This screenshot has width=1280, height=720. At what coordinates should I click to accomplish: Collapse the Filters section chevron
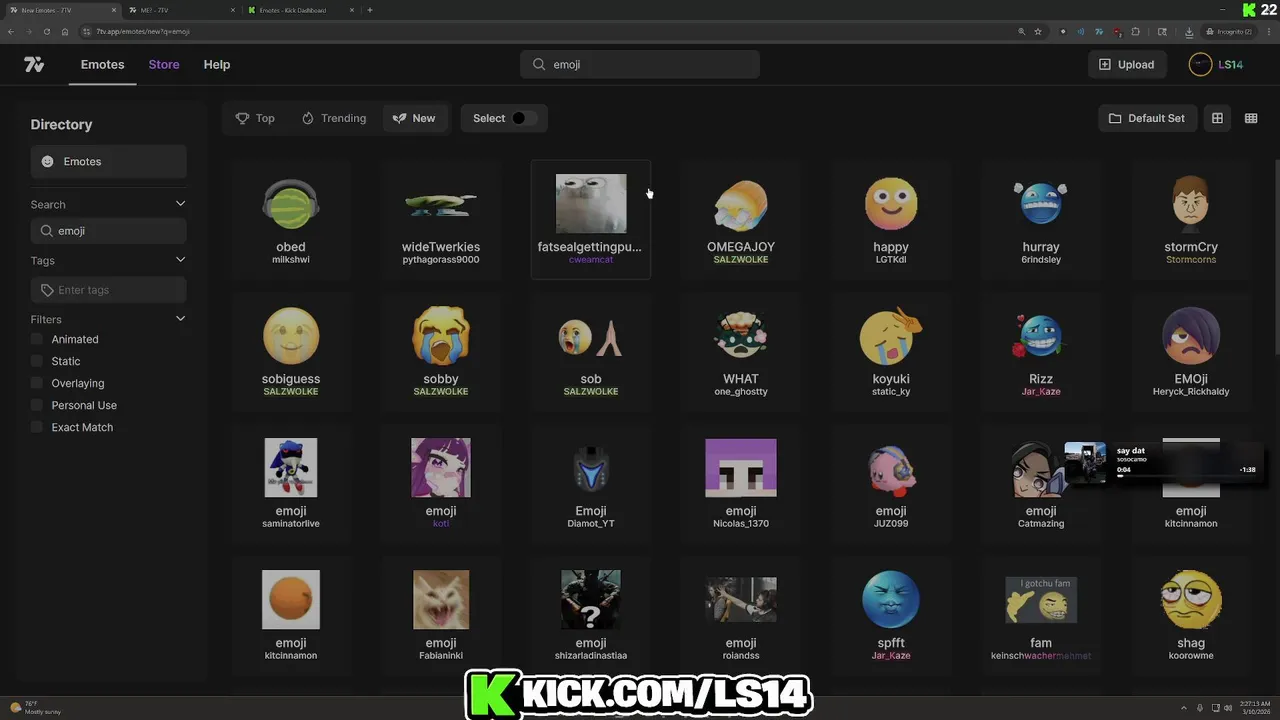[x=180, y=319]
